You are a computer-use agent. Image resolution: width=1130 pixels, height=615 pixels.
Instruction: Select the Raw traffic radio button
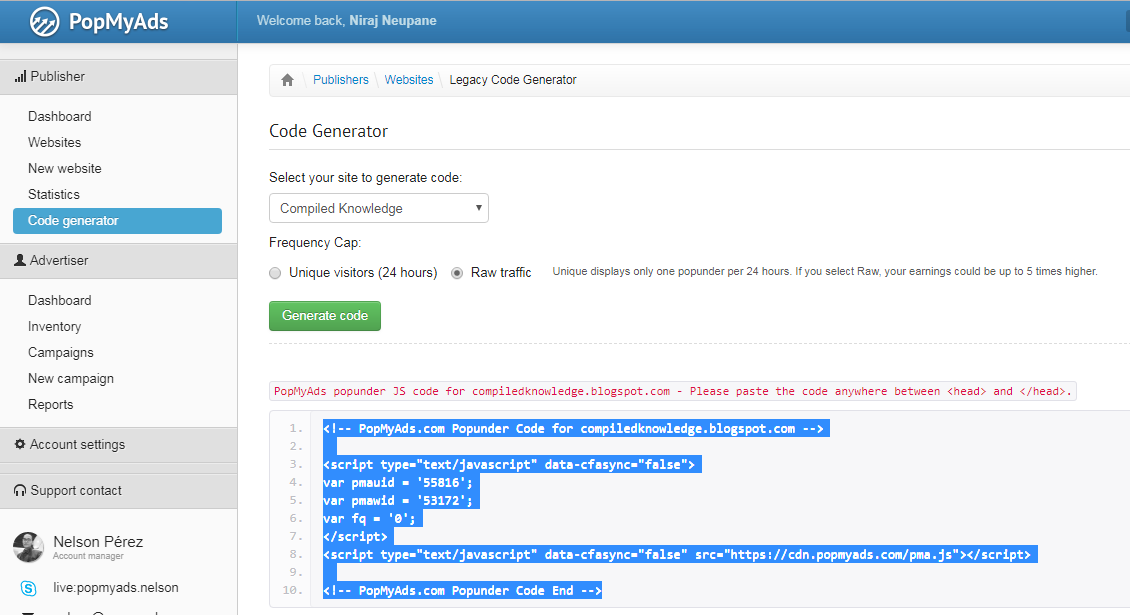click(457, 273)
